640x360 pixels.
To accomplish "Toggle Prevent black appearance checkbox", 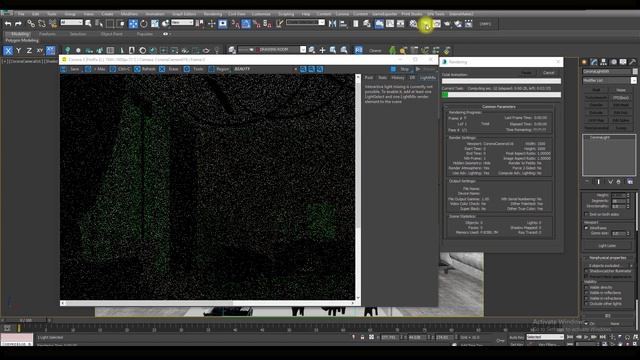I will [587, 276].
